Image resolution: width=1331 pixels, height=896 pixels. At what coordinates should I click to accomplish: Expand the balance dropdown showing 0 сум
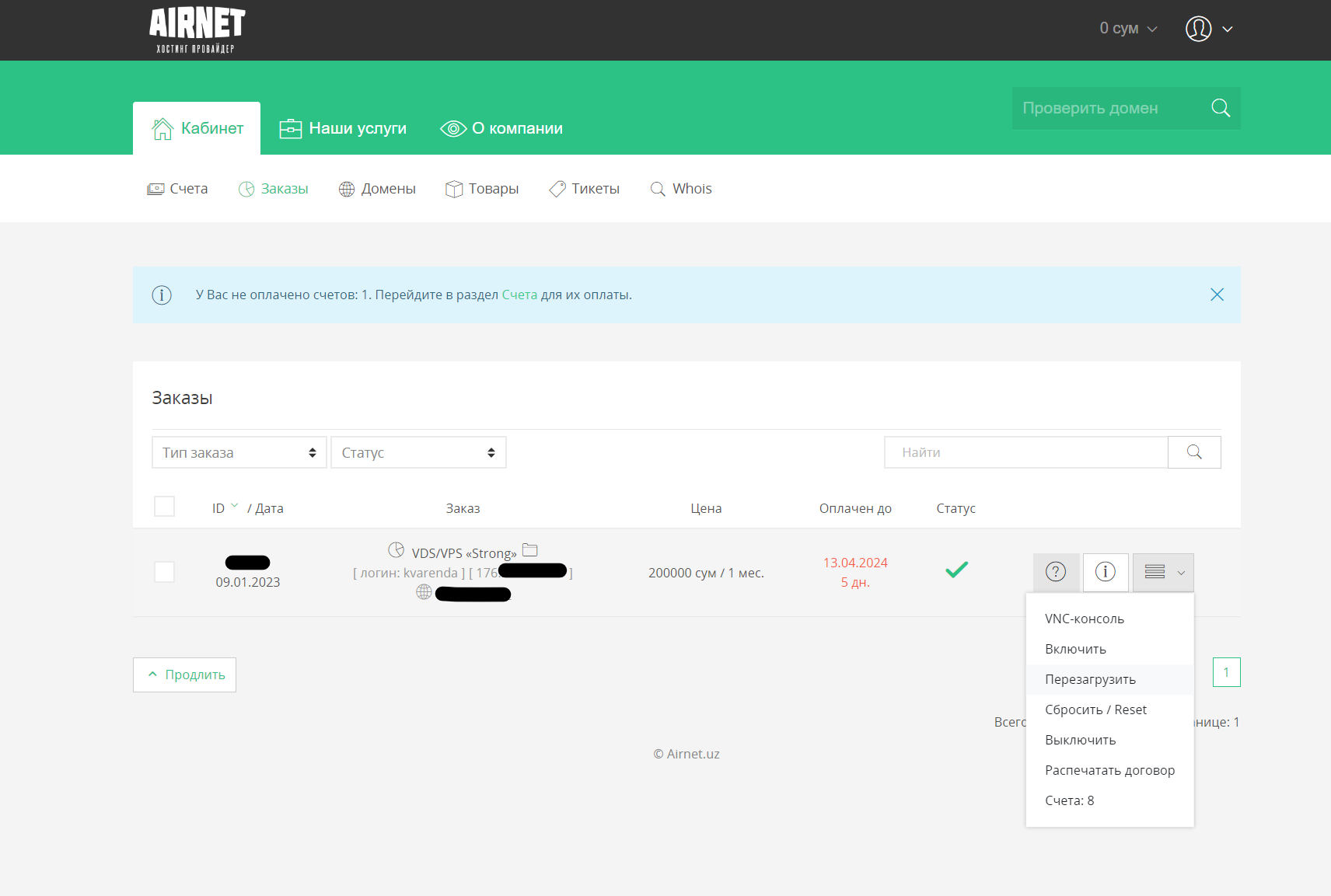pos(1127,28)
